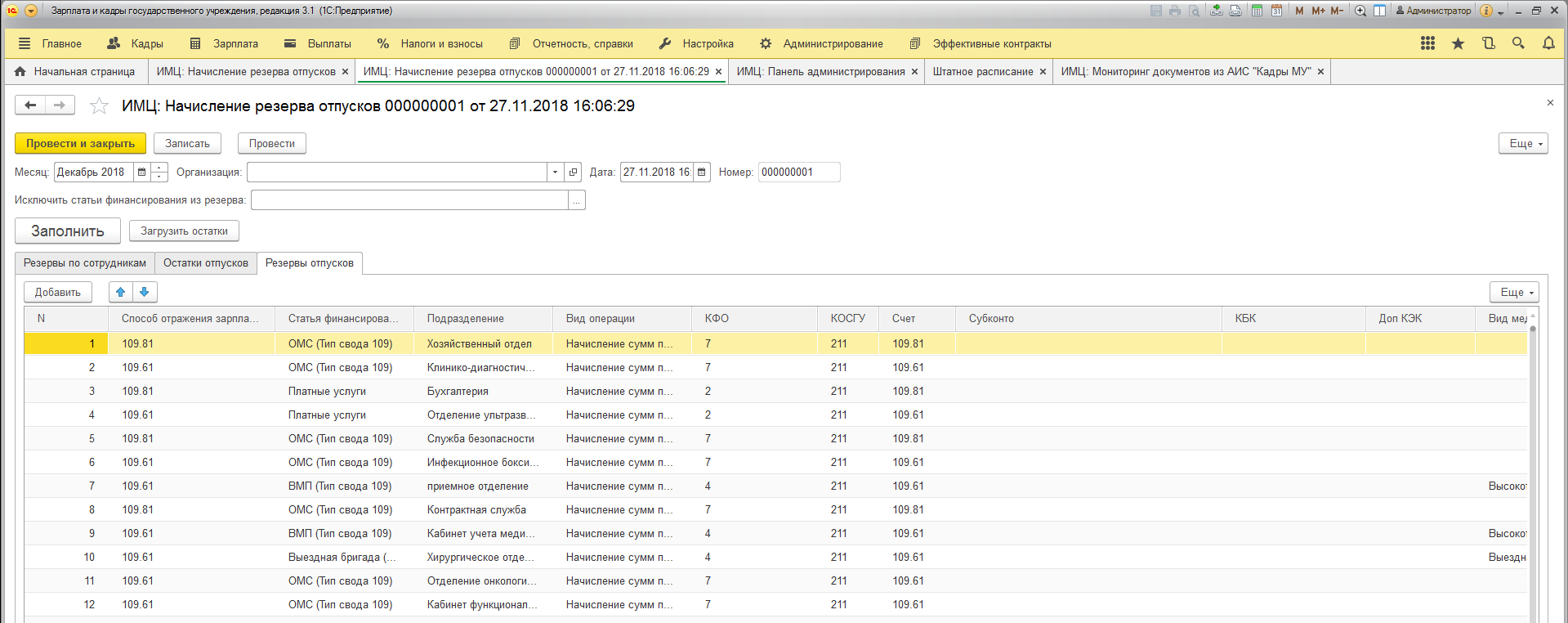Image resolution: width=1568 pixels, height=623 pixels.
Task: Expand the Организация dropdown list
Action: pos(555,173)
